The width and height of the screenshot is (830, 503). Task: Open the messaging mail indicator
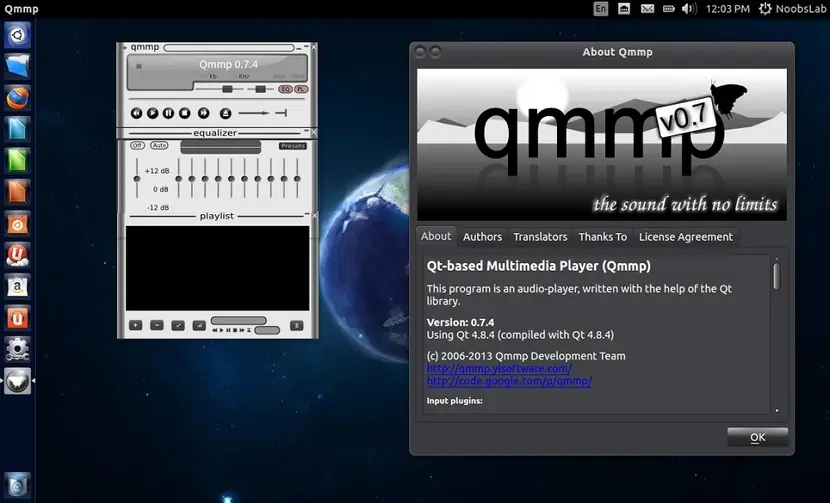tap(647, 8)
